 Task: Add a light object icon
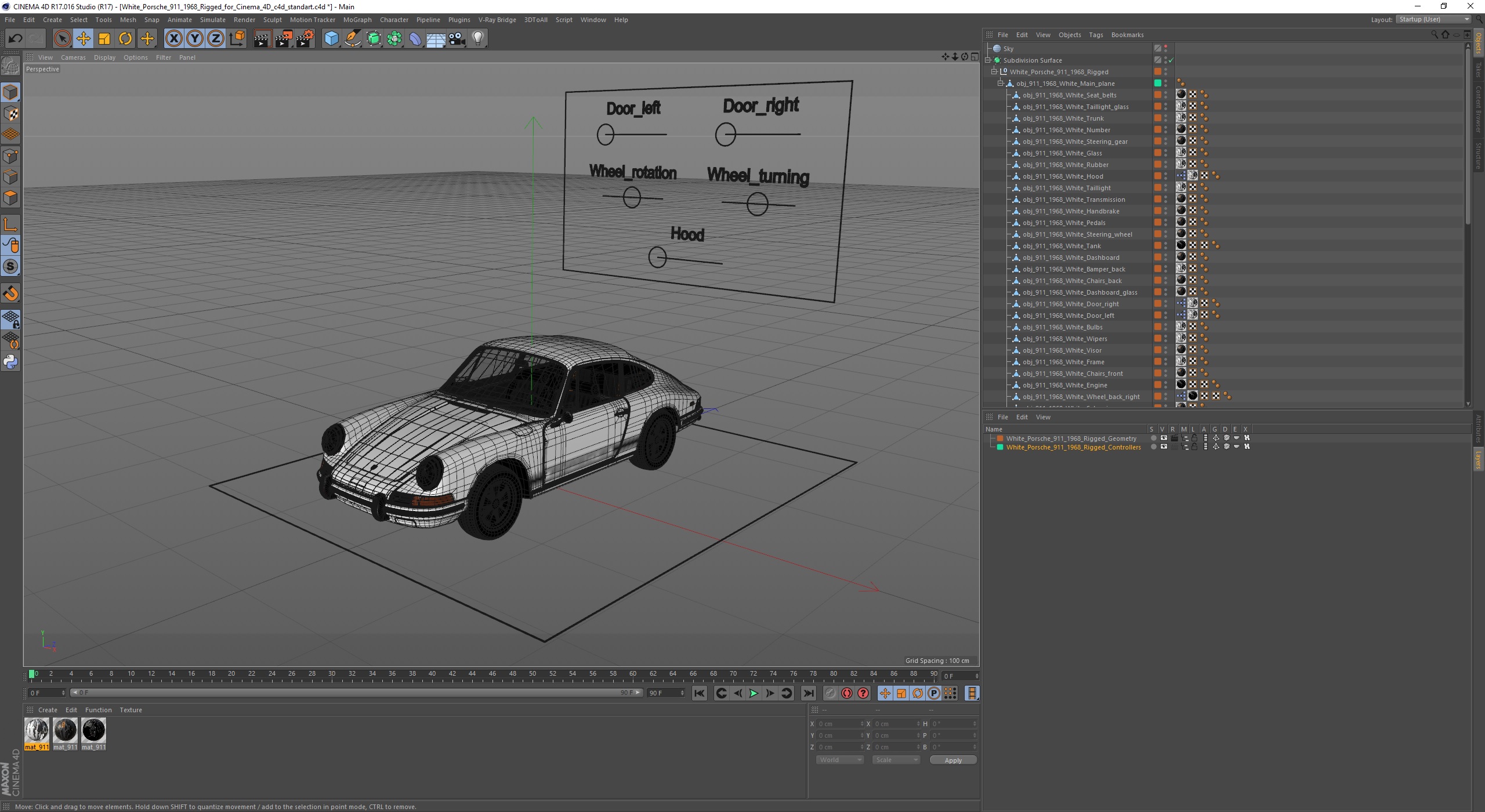478,39
